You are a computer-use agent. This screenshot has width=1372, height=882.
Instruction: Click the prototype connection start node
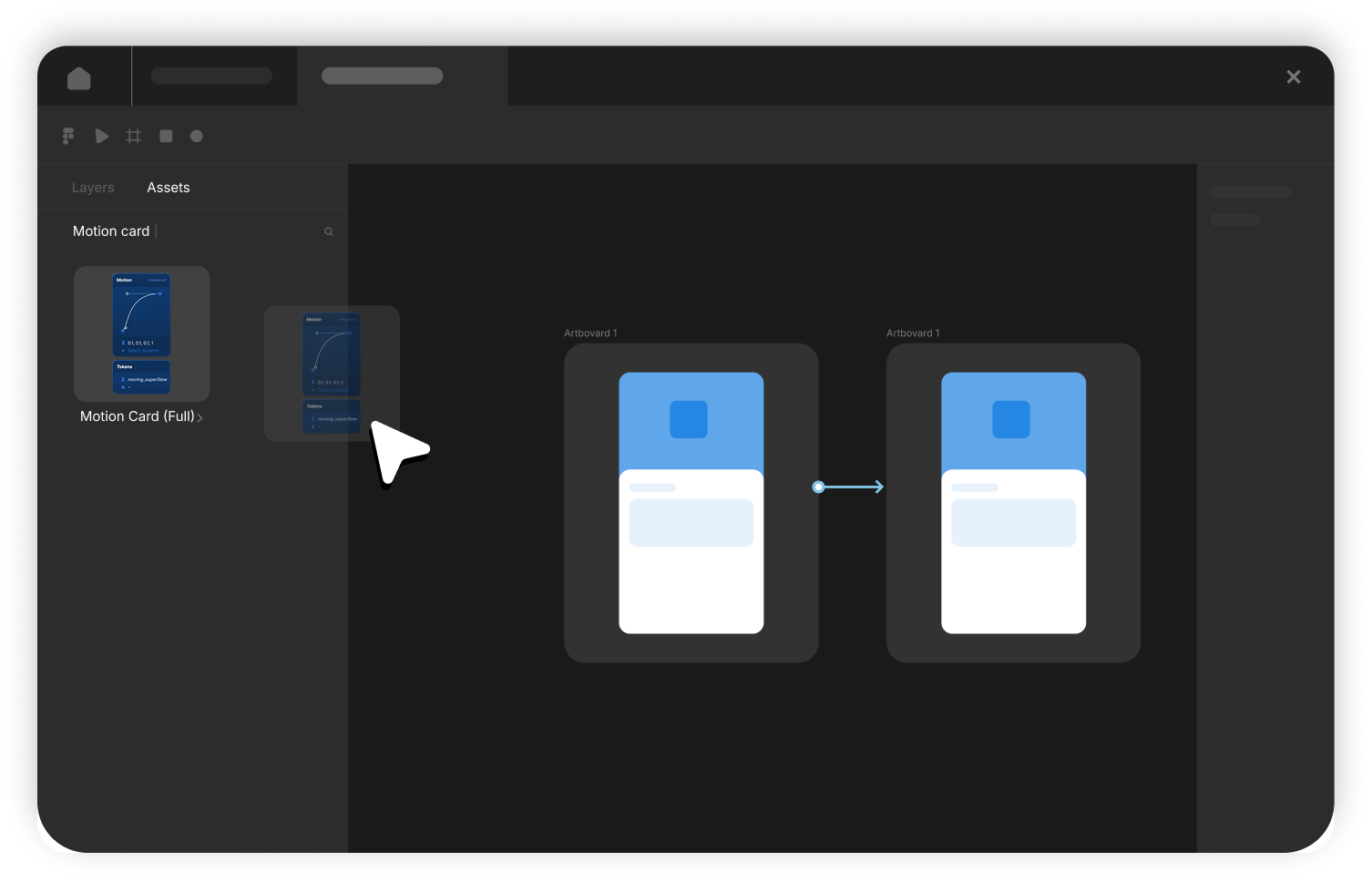pyautogui.click(x=818, y=487)
